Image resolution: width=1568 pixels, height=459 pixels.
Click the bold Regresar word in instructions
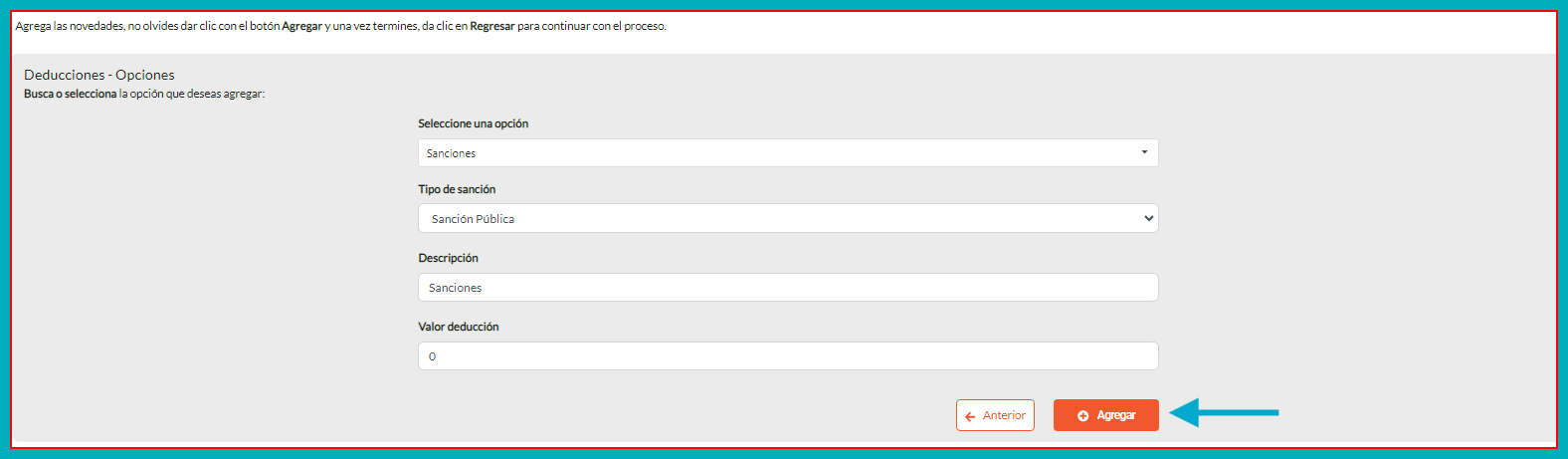[x=492, y=26]
